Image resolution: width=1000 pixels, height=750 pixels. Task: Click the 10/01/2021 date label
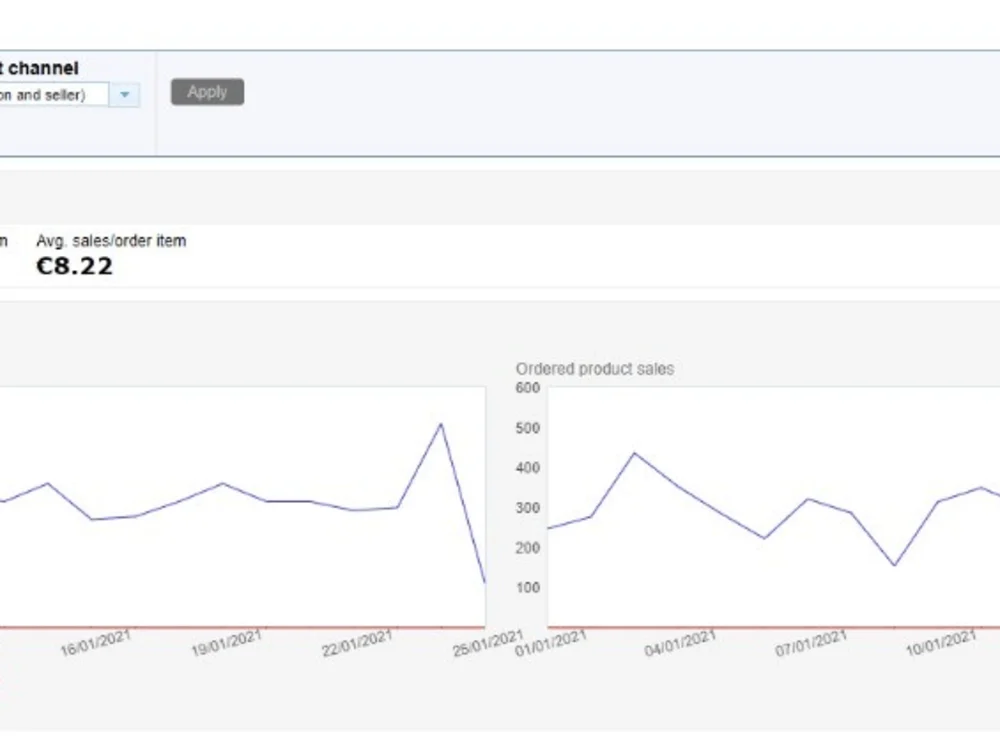coord(941,643)
